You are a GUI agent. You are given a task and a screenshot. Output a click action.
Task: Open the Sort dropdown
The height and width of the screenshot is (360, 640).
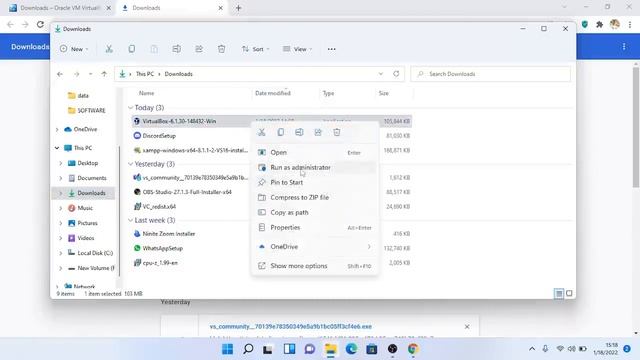[x=256, y=49]
